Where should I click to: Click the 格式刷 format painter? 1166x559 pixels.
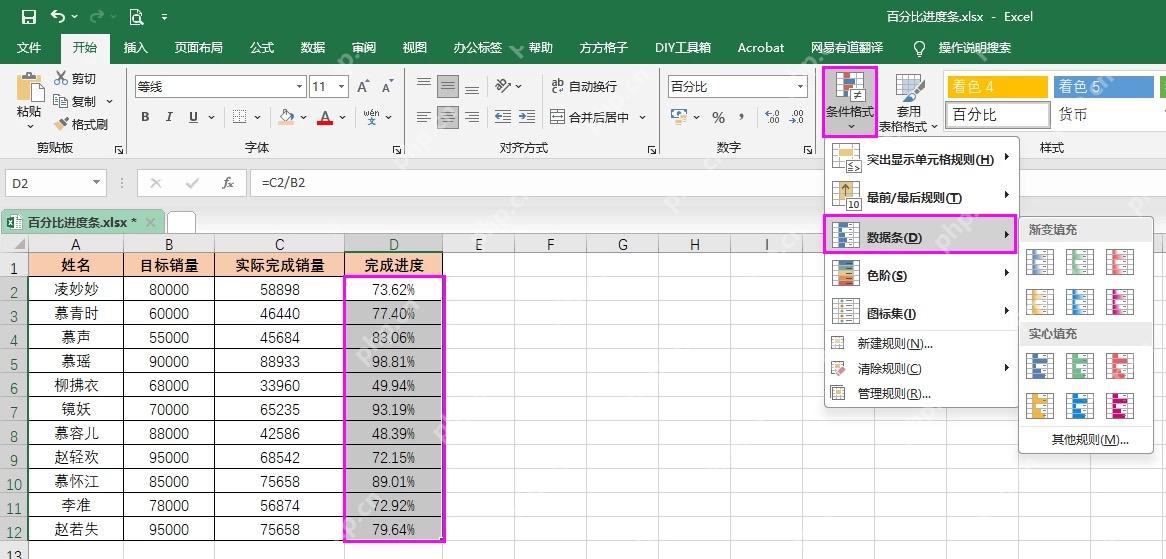click(81, 124)
